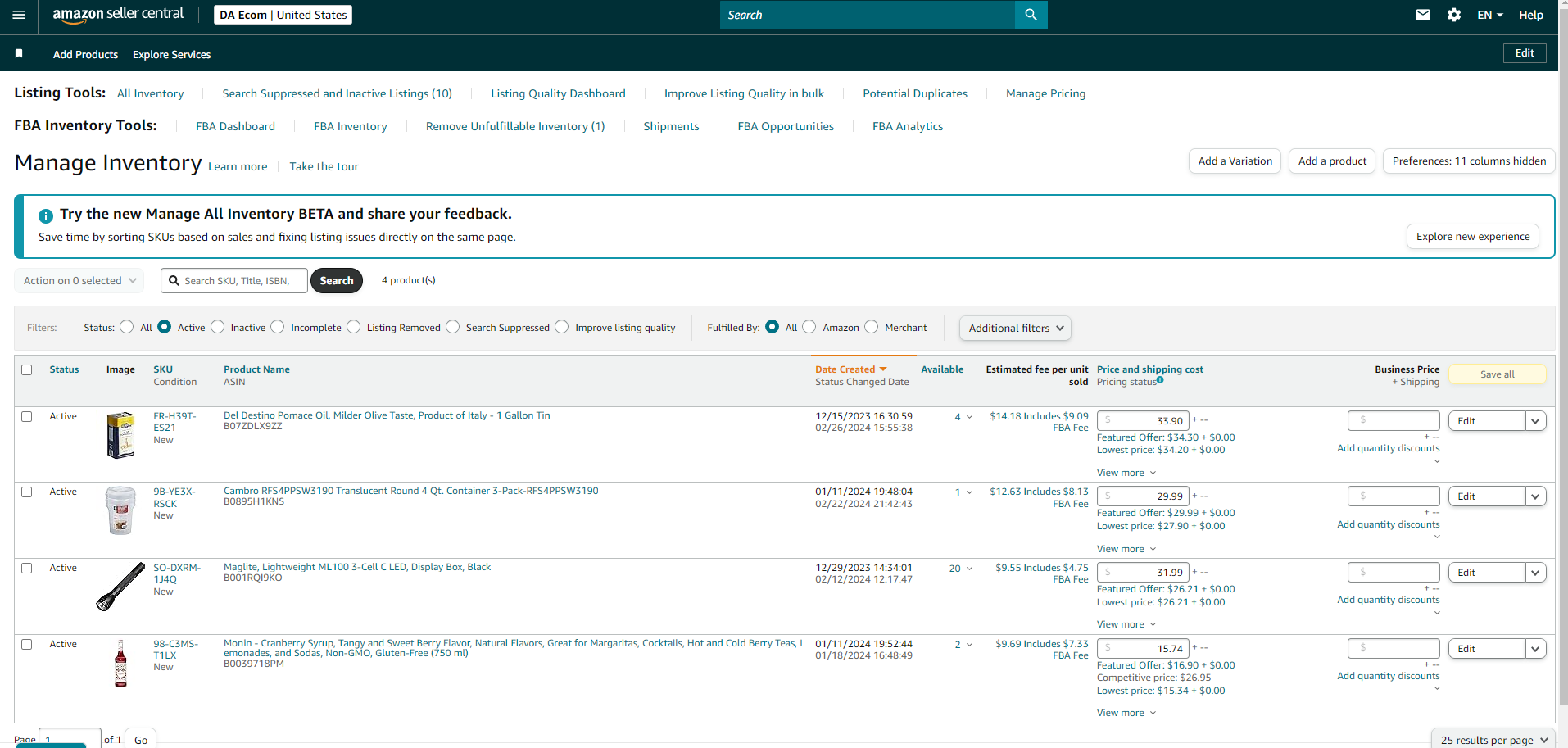
Task: Open Maglite flashlight product image
Action: [120, 587]
